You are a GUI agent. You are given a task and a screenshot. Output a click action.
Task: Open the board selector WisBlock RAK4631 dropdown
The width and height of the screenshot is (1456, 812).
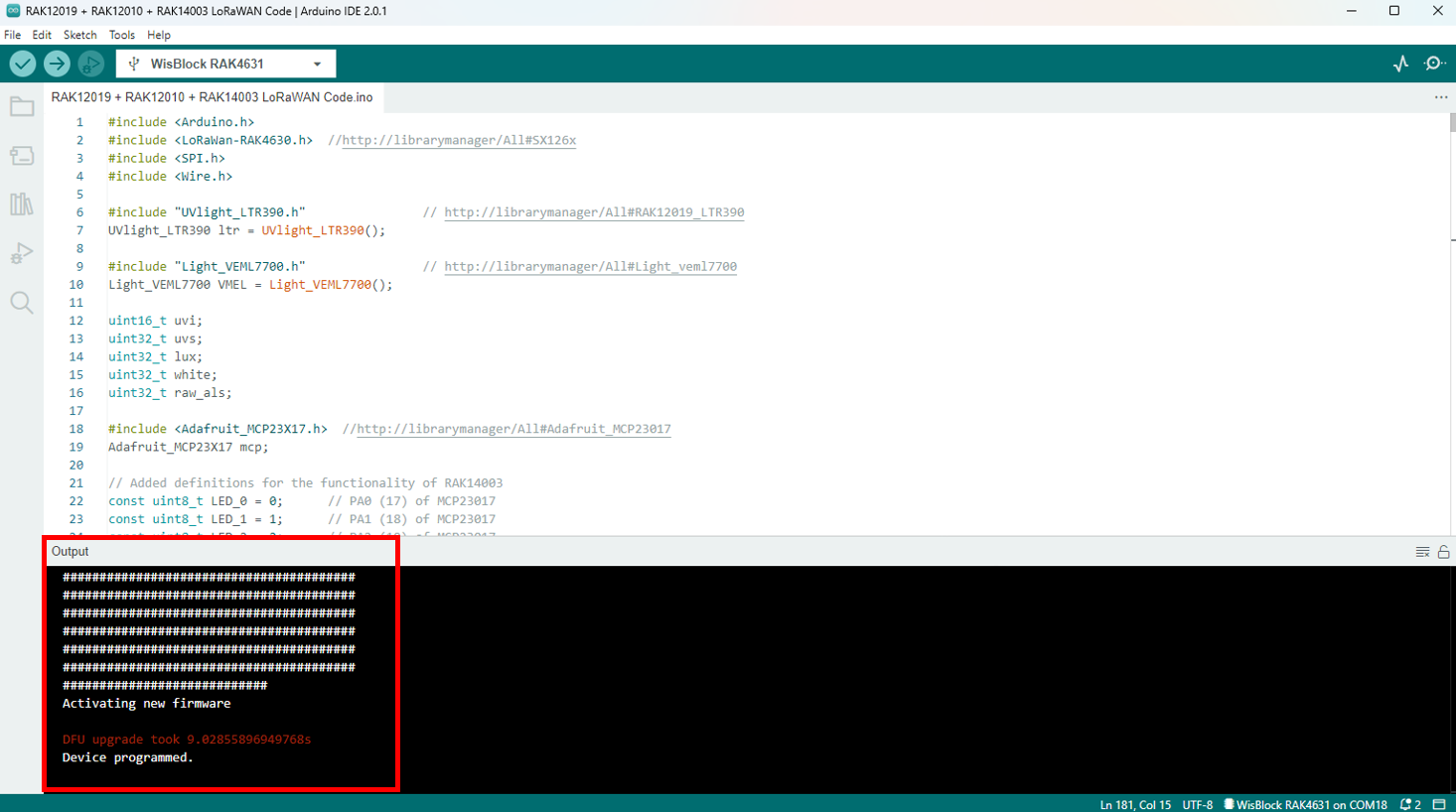tap(226, 64)
